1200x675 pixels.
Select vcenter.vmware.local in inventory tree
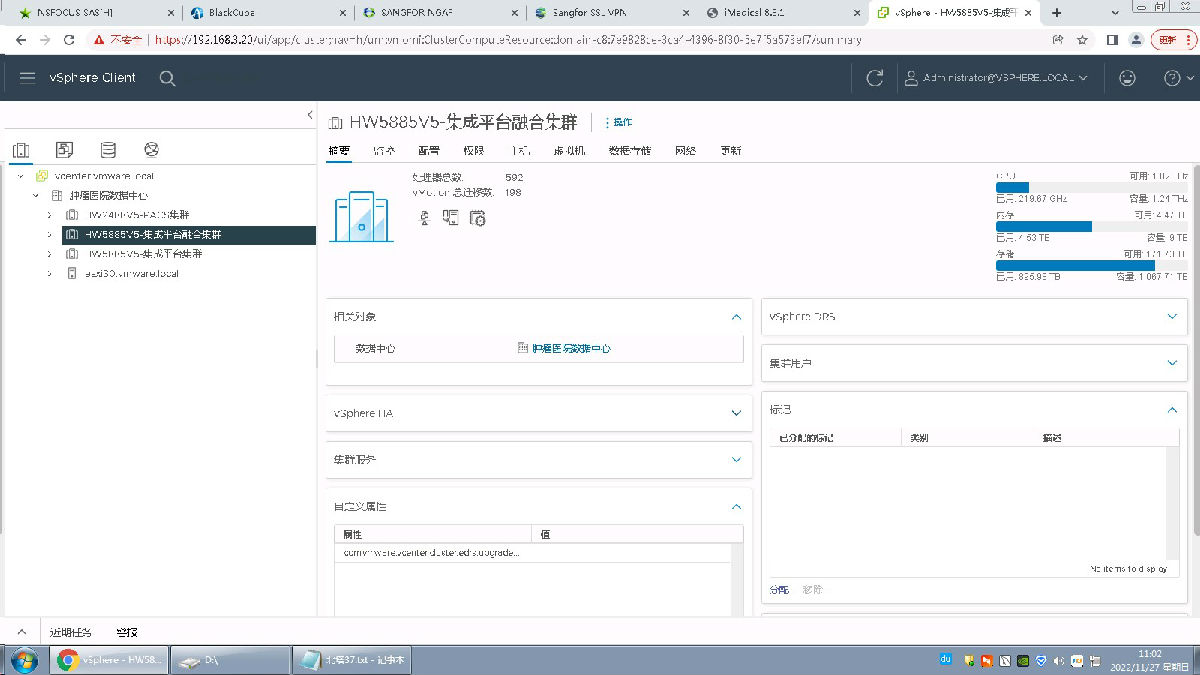[x=104, y=176]
